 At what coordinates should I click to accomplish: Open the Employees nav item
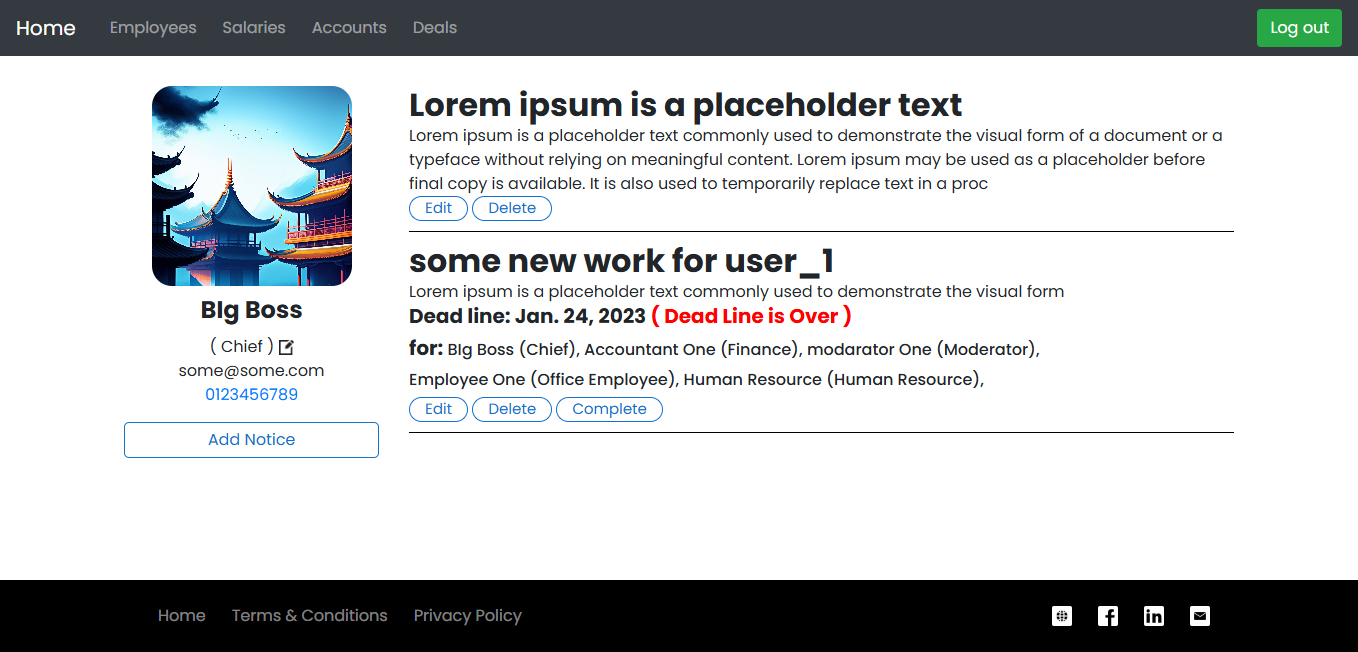(x=153, y=28)
